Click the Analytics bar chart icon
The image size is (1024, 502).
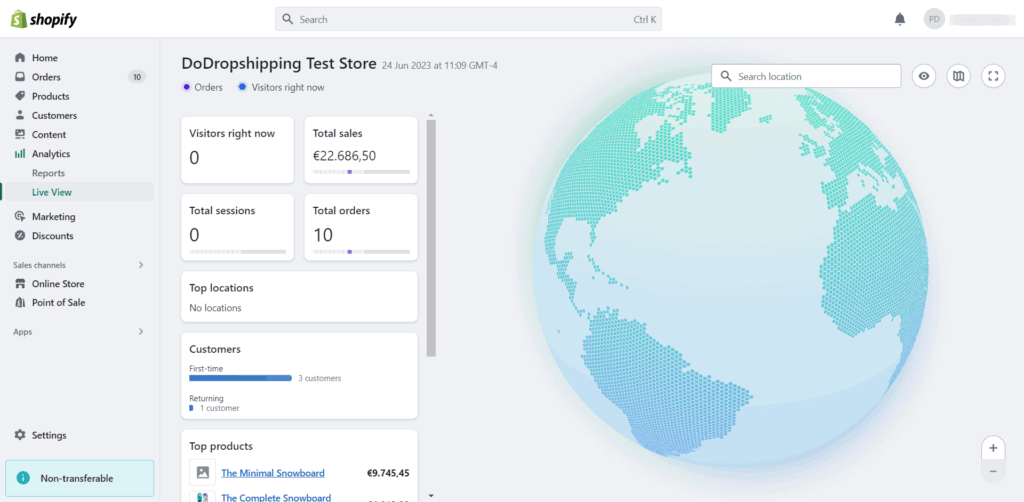[20, 154]
